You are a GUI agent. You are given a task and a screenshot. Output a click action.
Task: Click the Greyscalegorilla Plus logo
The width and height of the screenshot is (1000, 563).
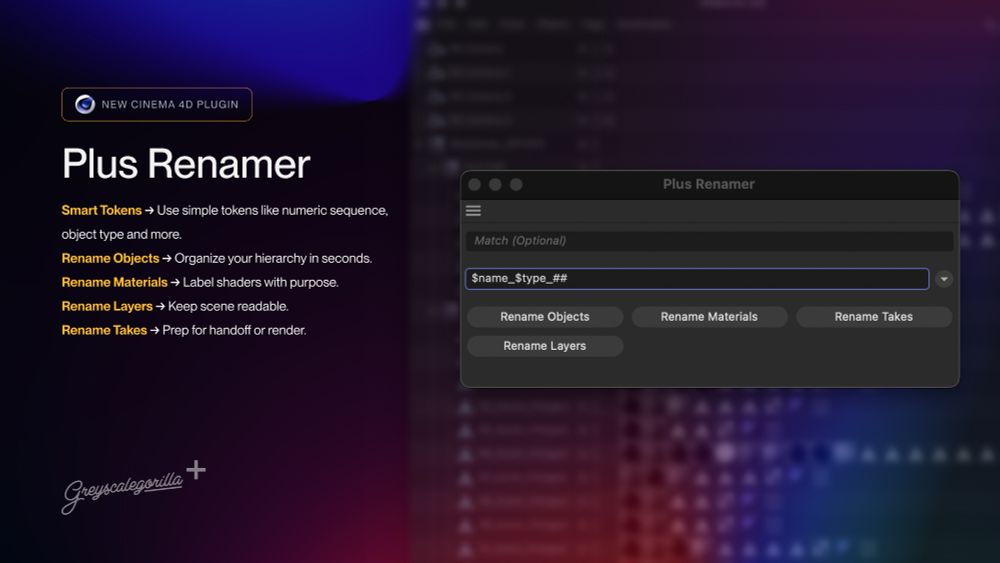point(133,486)
